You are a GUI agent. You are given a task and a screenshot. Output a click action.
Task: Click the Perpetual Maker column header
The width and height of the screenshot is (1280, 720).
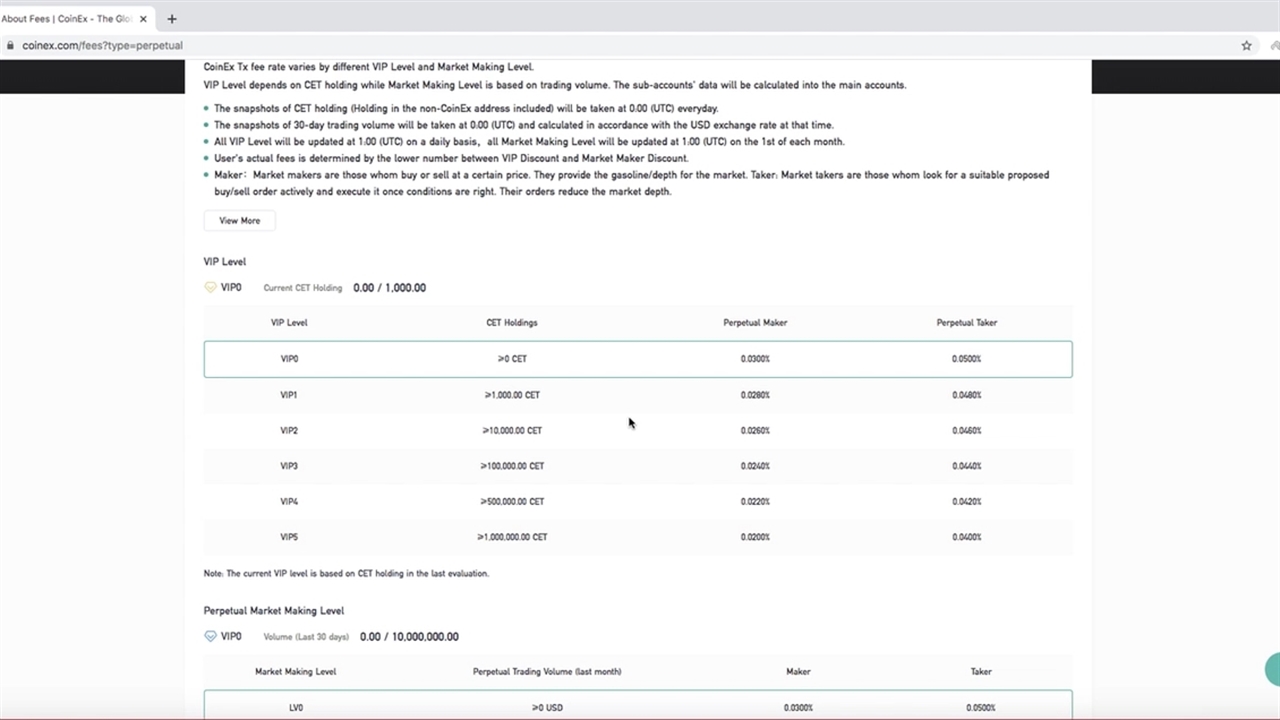(x=755, y=323)
